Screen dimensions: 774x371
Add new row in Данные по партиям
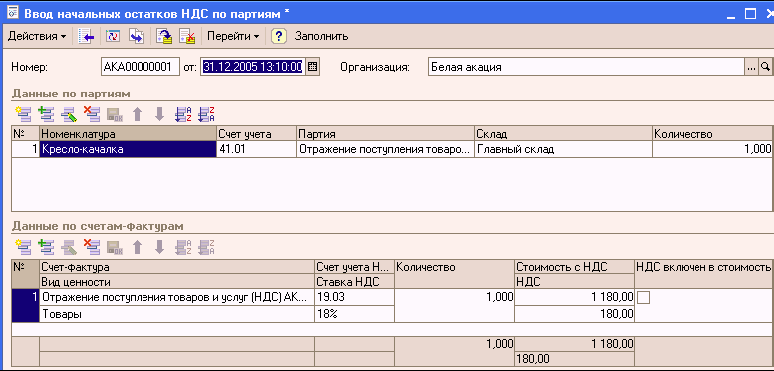[x=23, y=114]
